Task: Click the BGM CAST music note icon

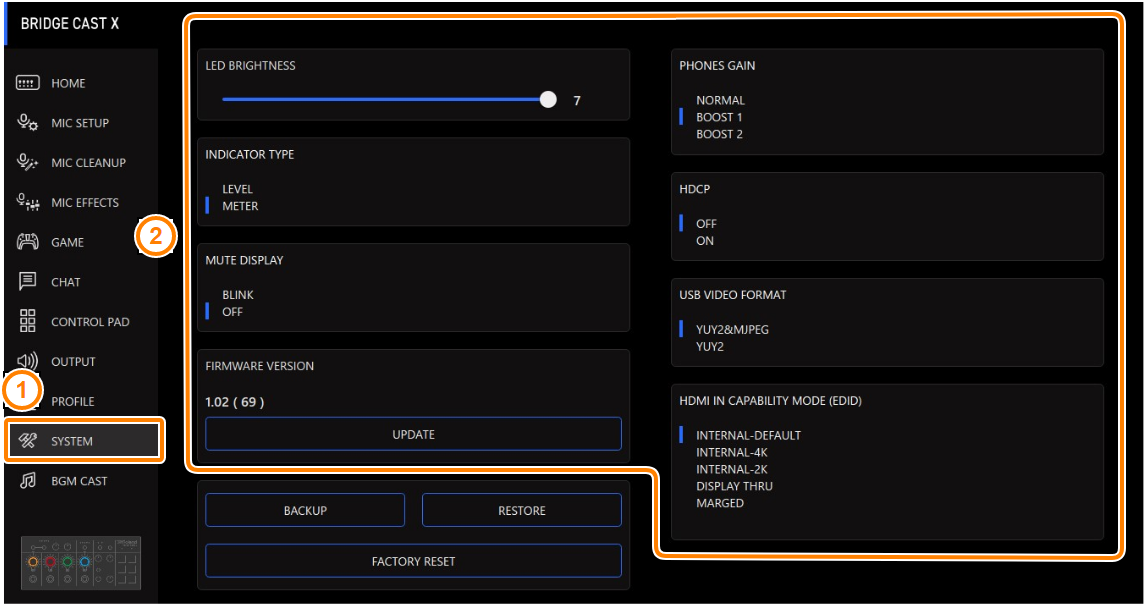Action: (x=28, y=481)
